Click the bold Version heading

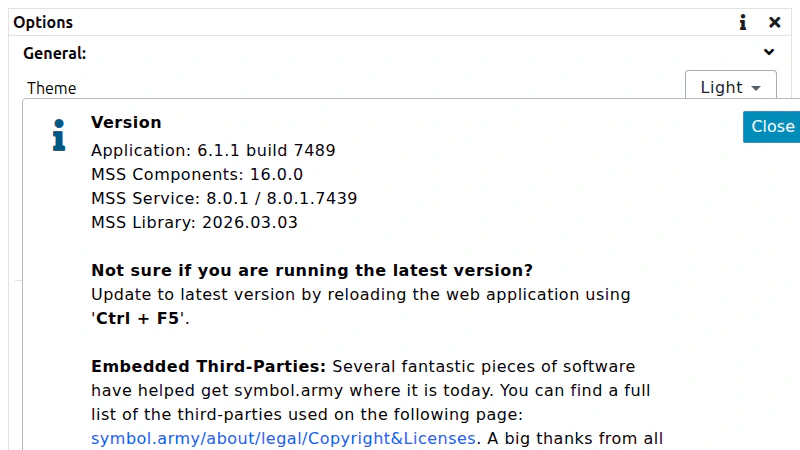126,122
